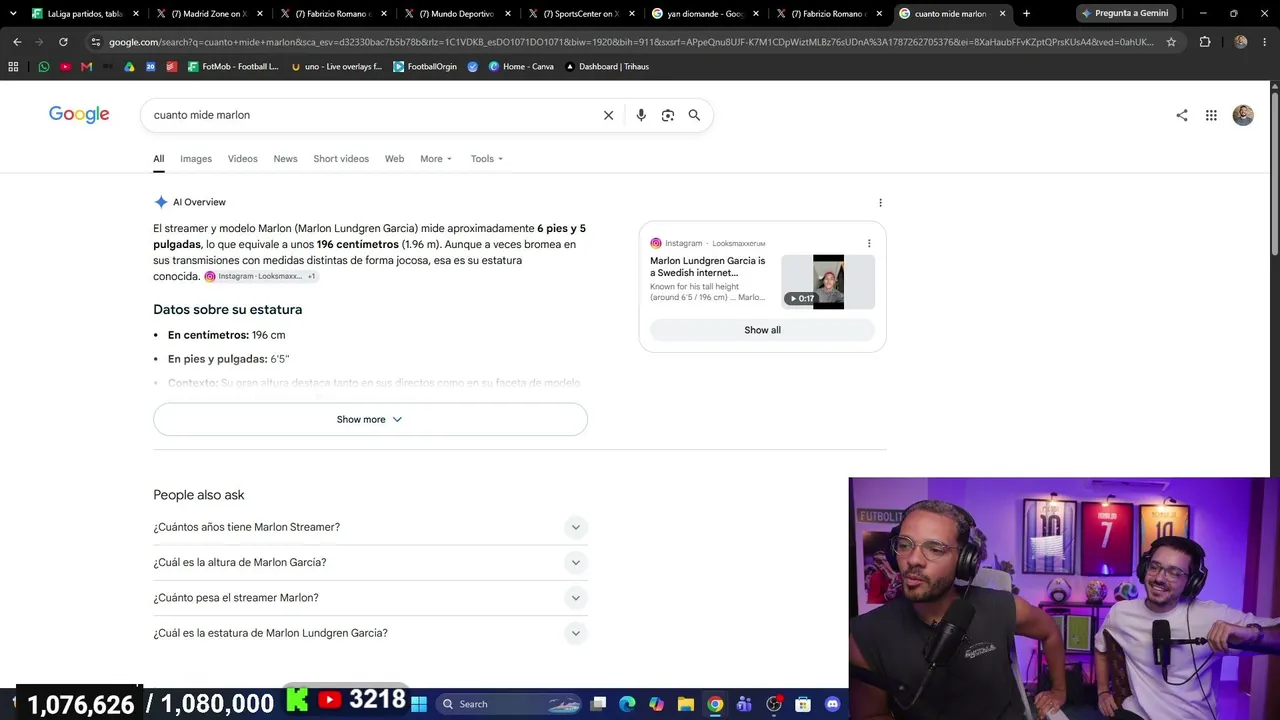The image size is (1280, 720).
Task: Play the 0:17 Instagram video thumbnail
Action: point(828,282)
